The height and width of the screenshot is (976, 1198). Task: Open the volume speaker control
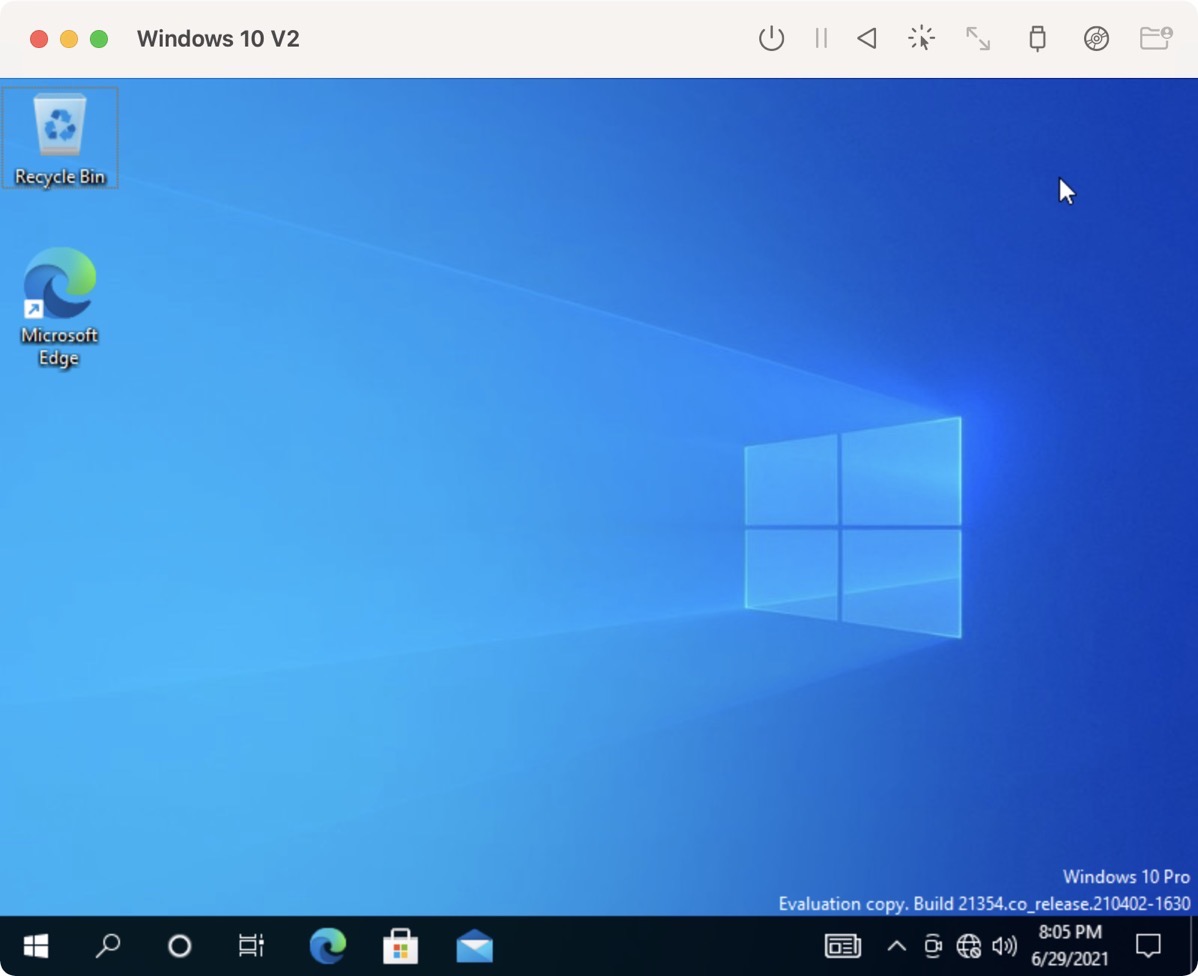(x=1004, y=945)
